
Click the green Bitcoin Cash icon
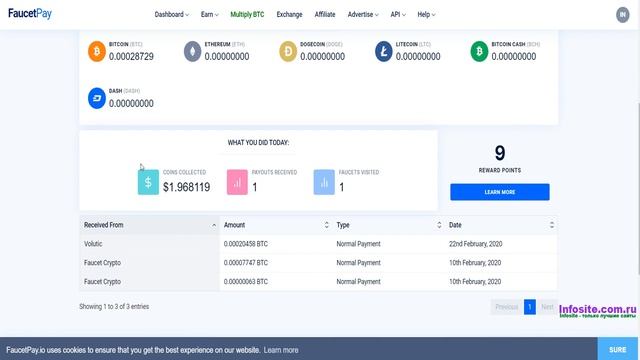[x=479, y=51]
